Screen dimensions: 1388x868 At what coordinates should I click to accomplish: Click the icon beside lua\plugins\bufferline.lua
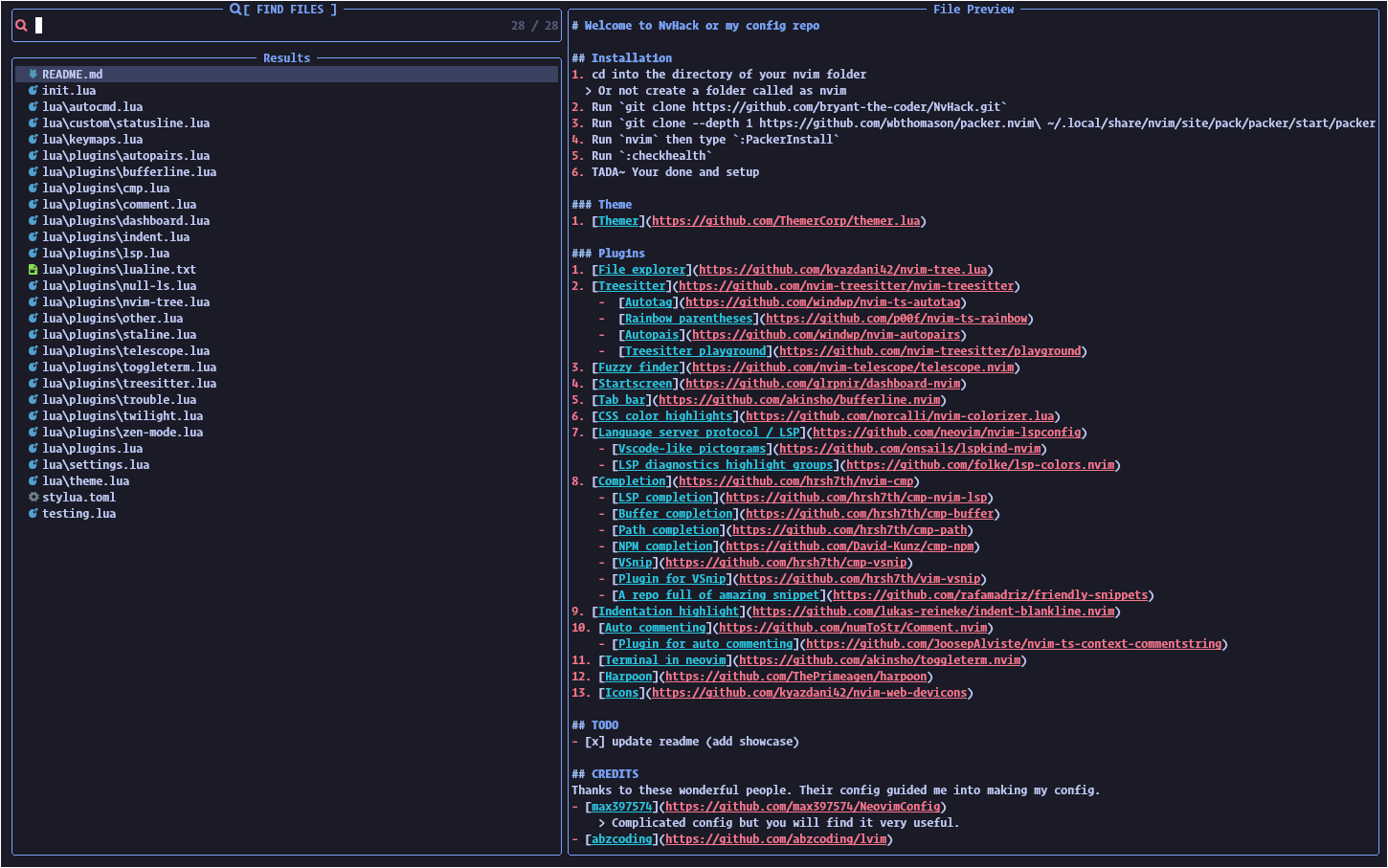(x=33, y=171)
